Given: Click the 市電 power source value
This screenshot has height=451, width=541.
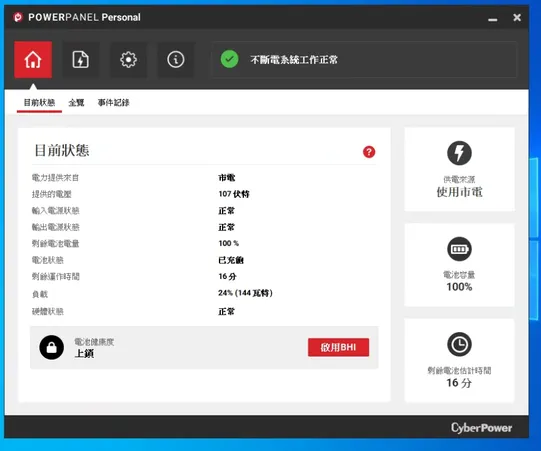Looking at the screenshot, I should coord(227,178).
